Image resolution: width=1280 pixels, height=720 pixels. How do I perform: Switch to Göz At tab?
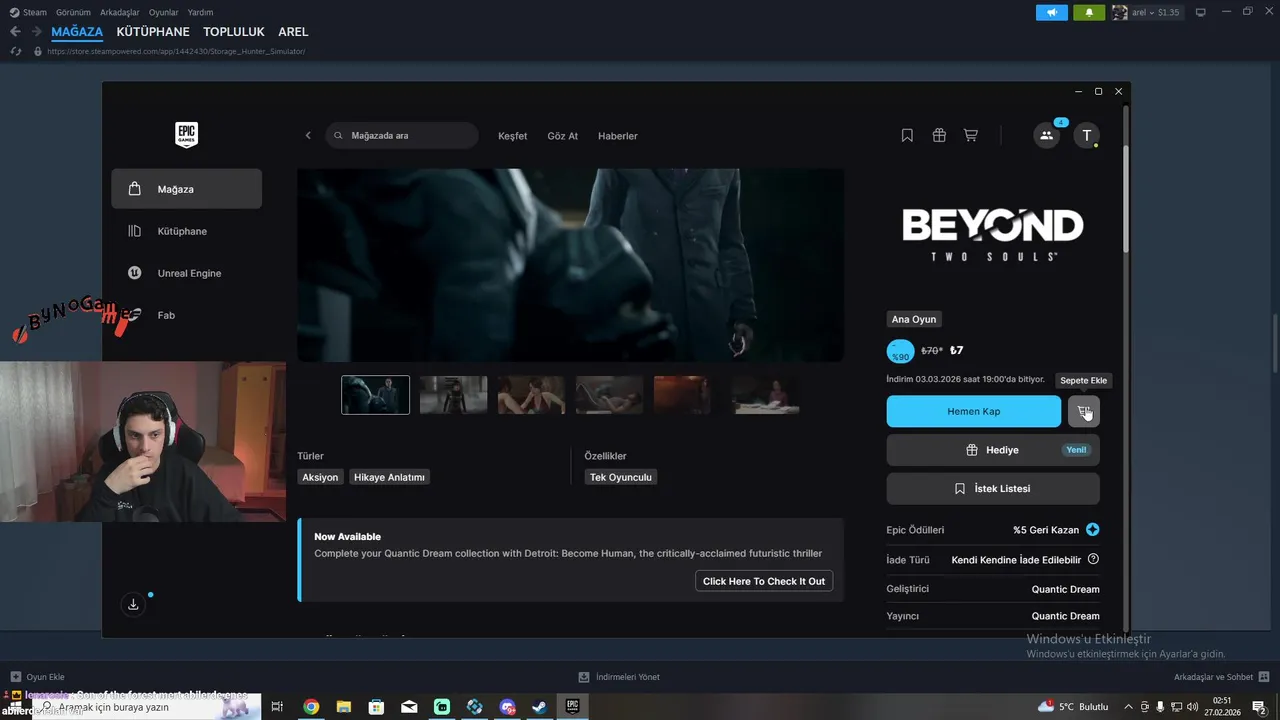[563, 136]
